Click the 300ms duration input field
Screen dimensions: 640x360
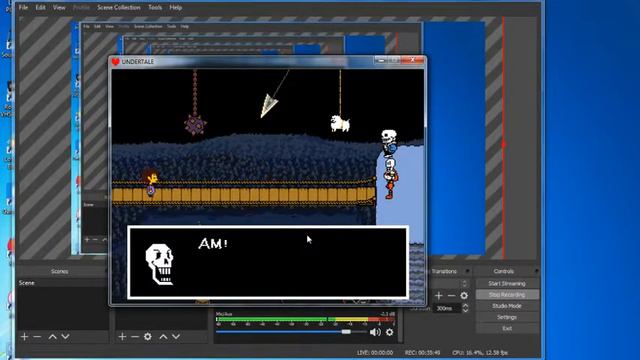pyautogui.click(x=447, y=308)
